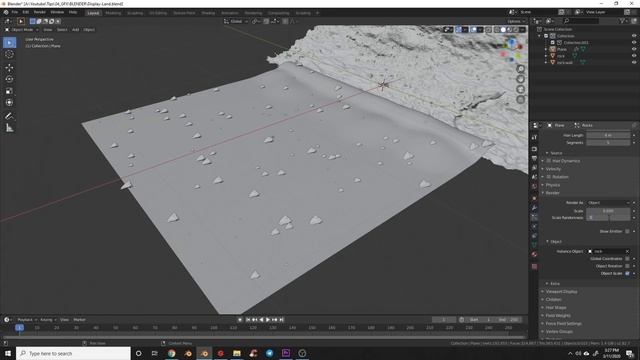Select the Scale tool
640x360 pixels.
[9, 91]
